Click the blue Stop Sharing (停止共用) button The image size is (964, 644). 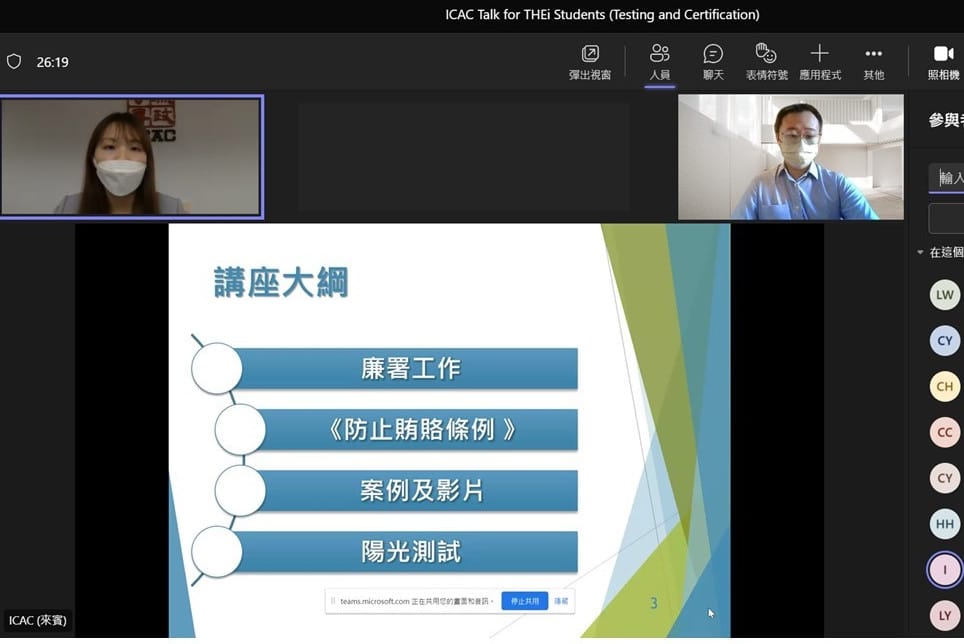[524, 601]
